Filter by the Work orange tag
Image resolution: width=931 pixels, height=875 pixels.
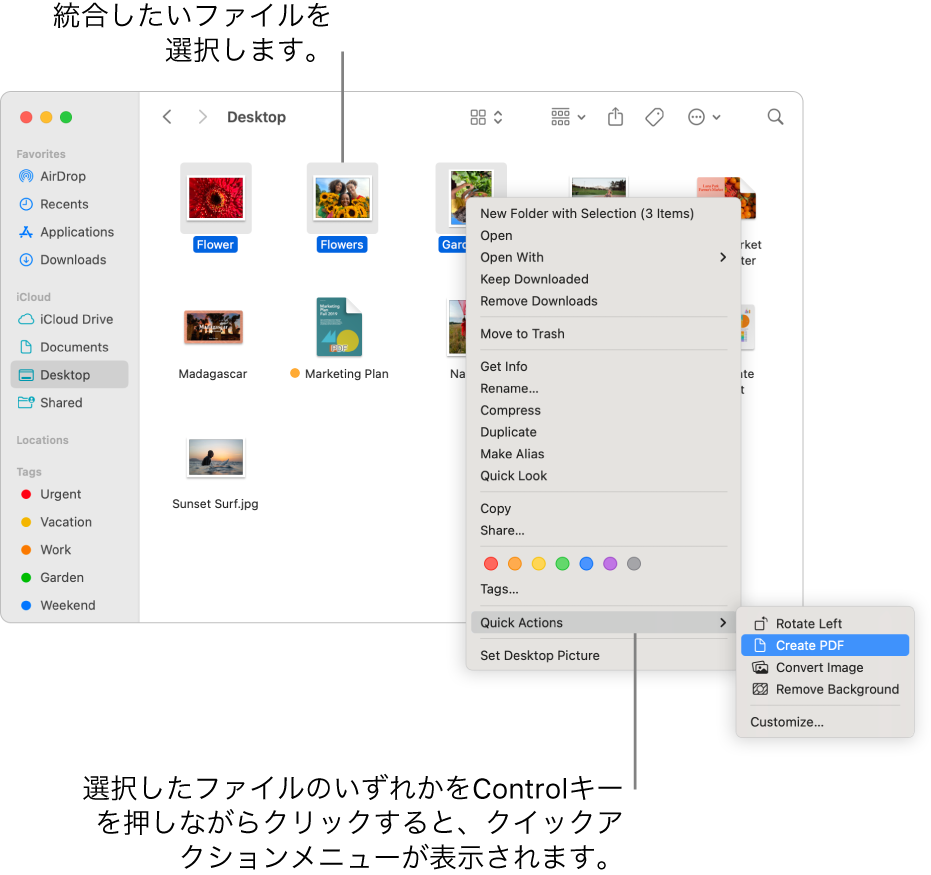click(69, 550)
